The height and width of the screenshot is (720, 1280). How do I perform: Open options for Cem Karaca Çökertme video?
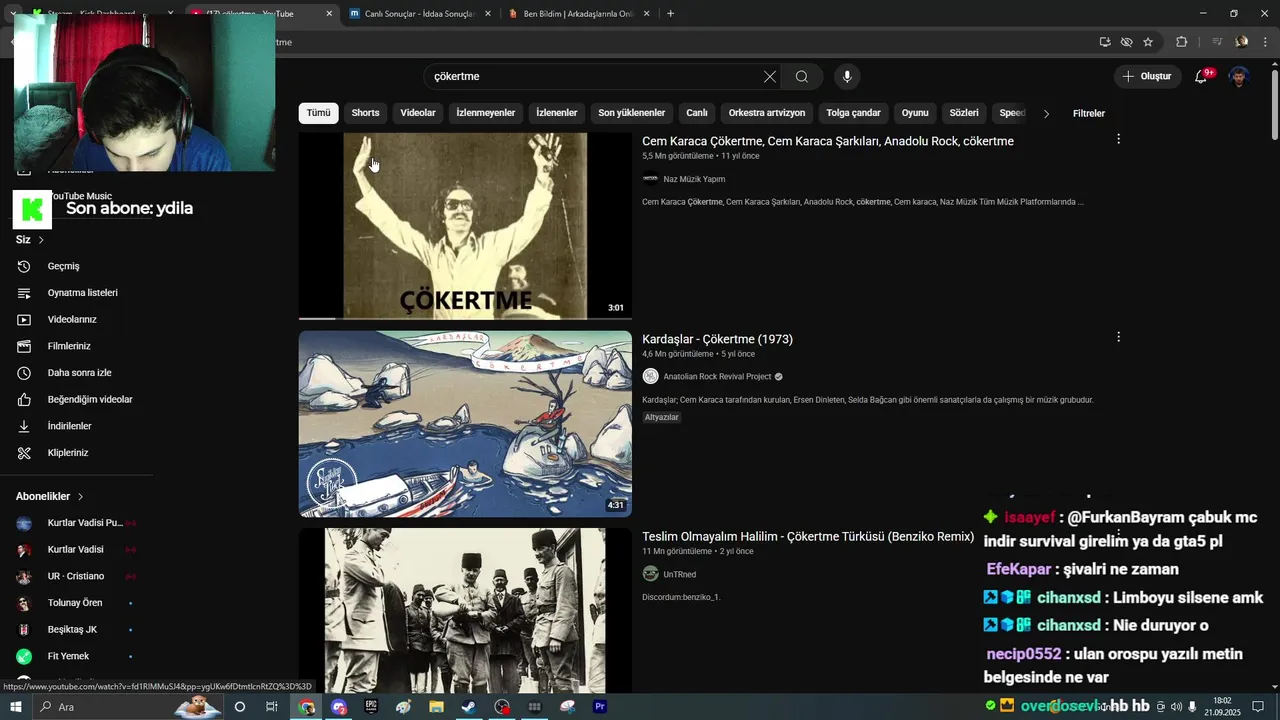click(x=1118, y=139)
